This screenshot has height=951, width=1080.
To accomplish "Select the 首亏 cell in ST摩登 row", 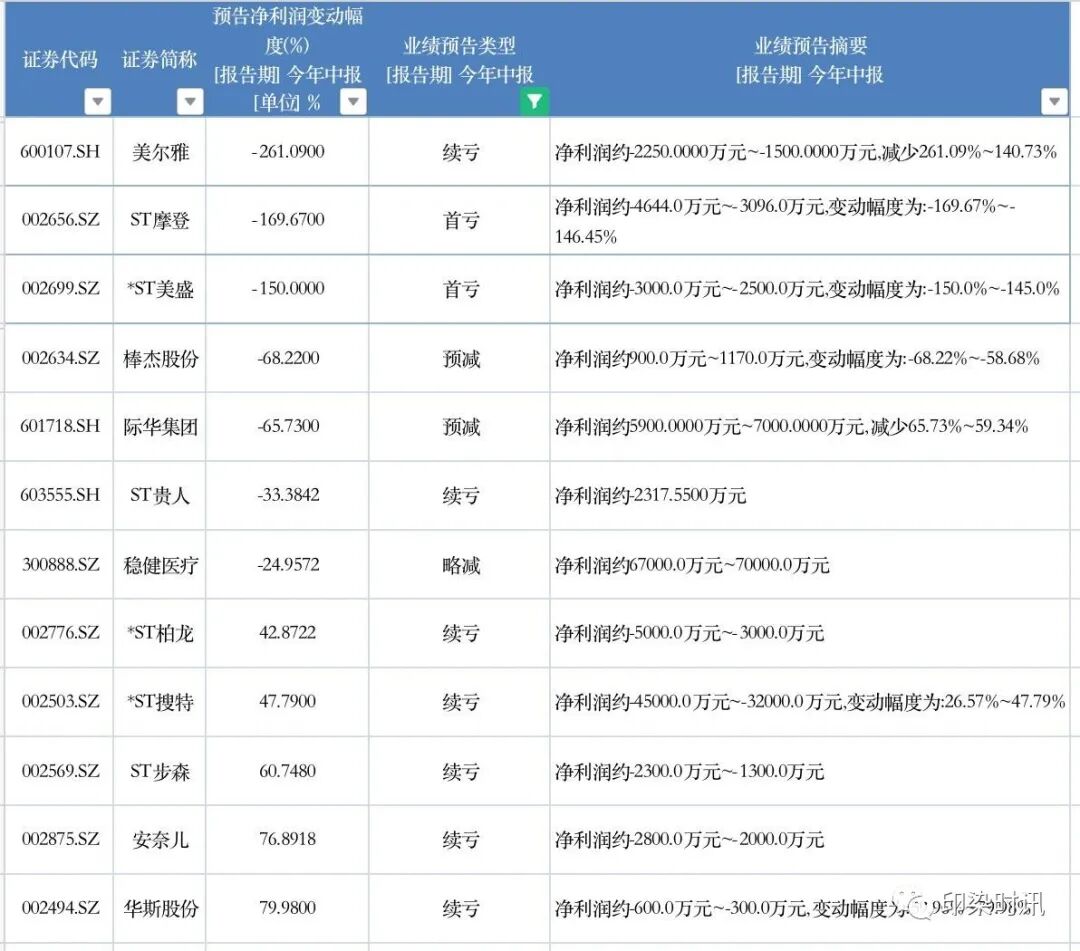I will tap(459, 220).
